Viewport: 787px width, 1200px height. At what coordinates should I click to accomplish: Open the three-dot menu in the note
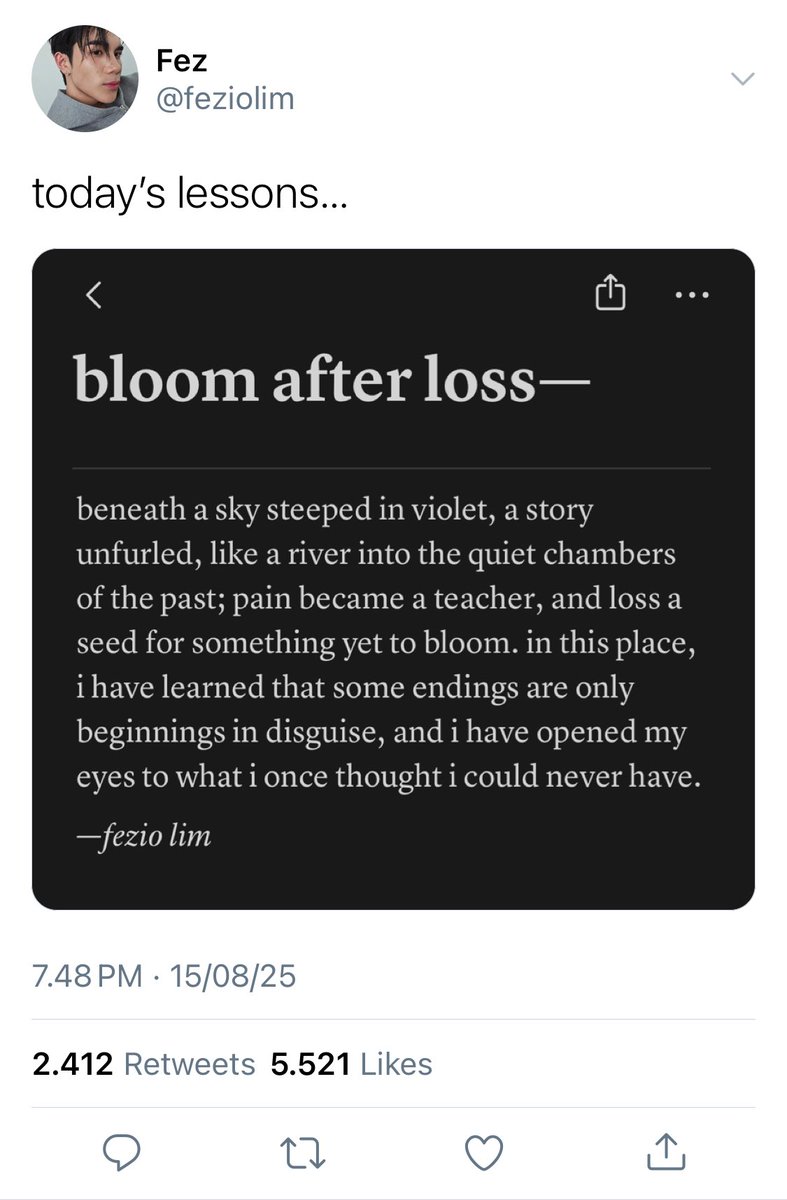[690, 295]
